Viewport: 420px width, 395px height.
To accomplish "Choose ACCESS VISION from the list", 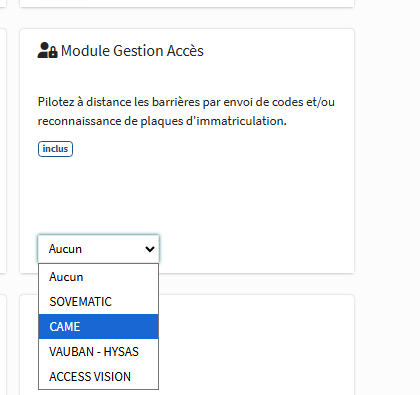I will tap(99, 377).
